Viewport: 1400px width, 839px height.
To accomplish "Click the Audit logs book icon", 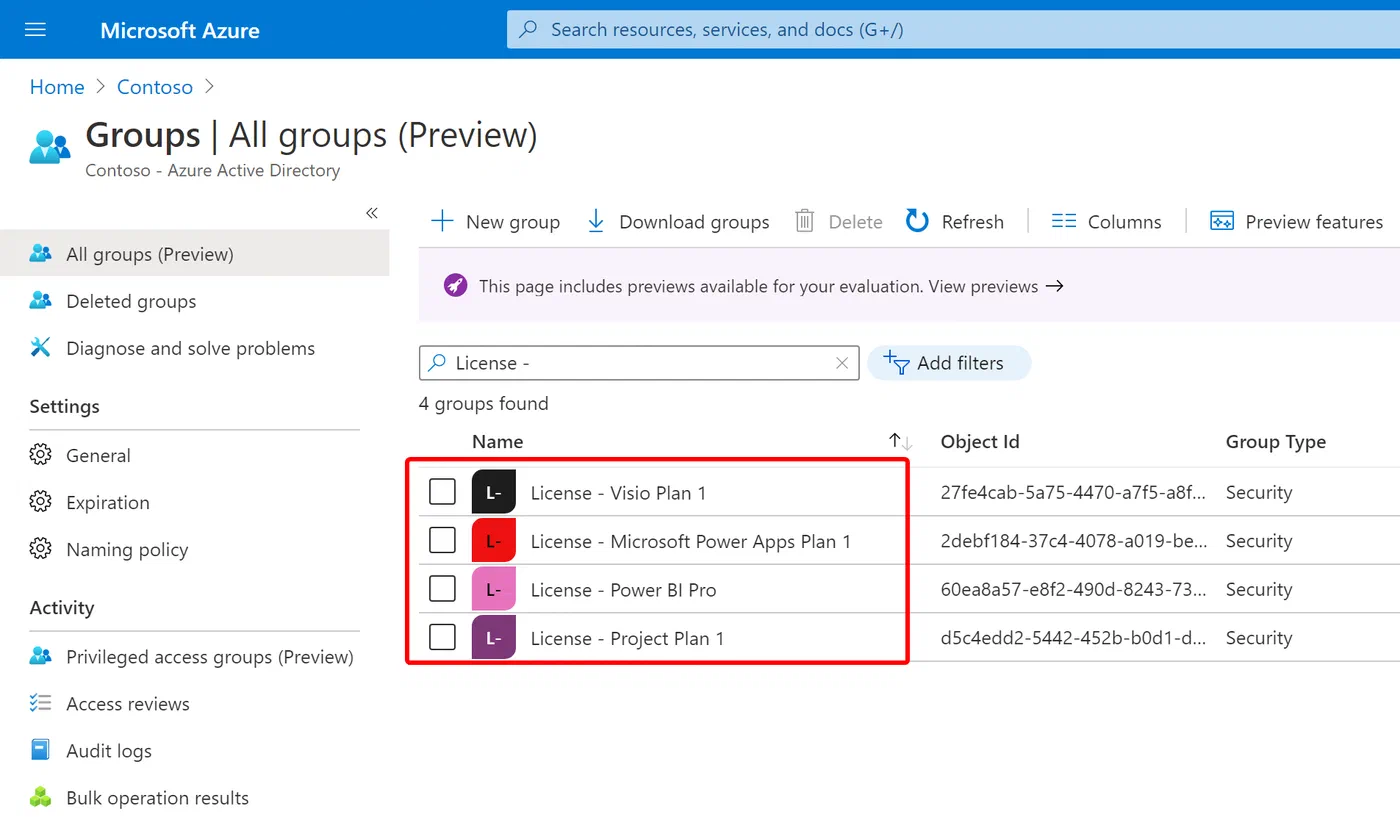I will click(41, 751).
